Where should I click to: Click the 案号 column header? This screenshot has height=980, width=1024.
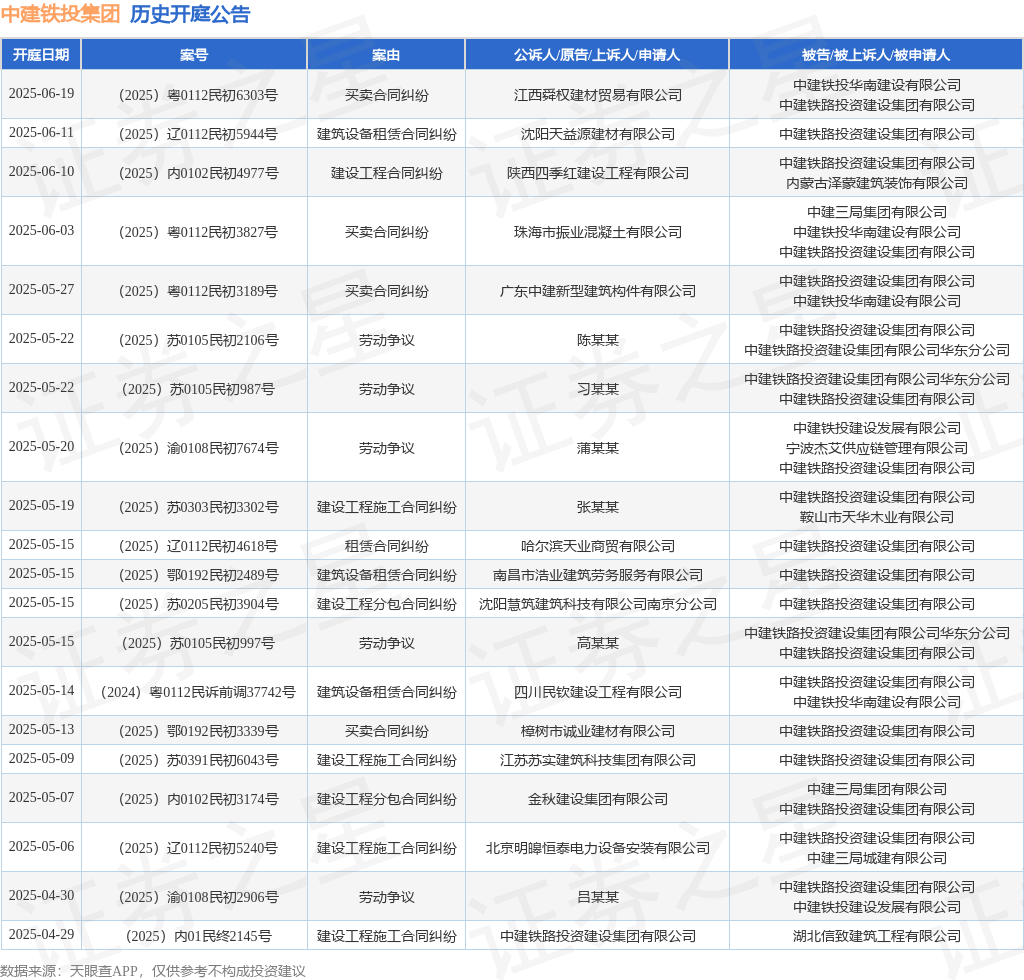194,55
